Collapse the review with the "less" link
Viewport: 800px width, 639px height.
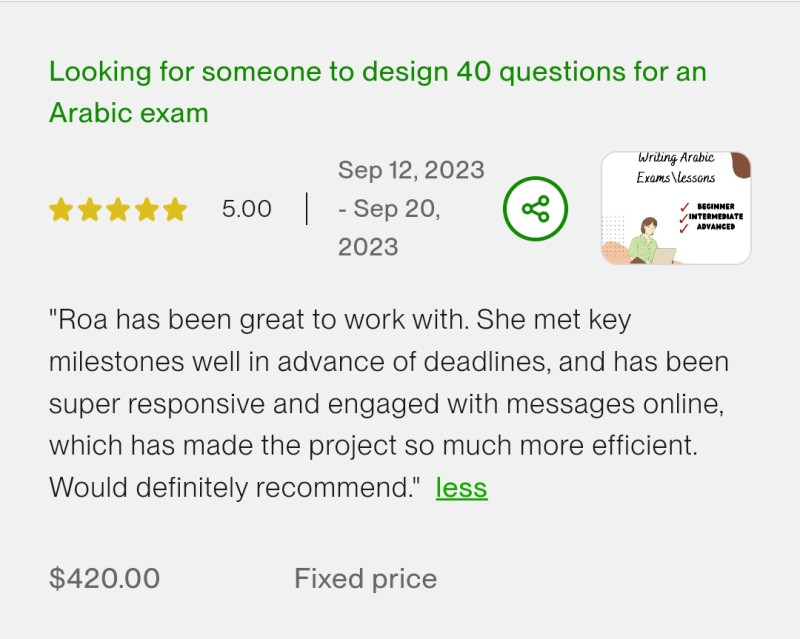click(x=461, y=488)
